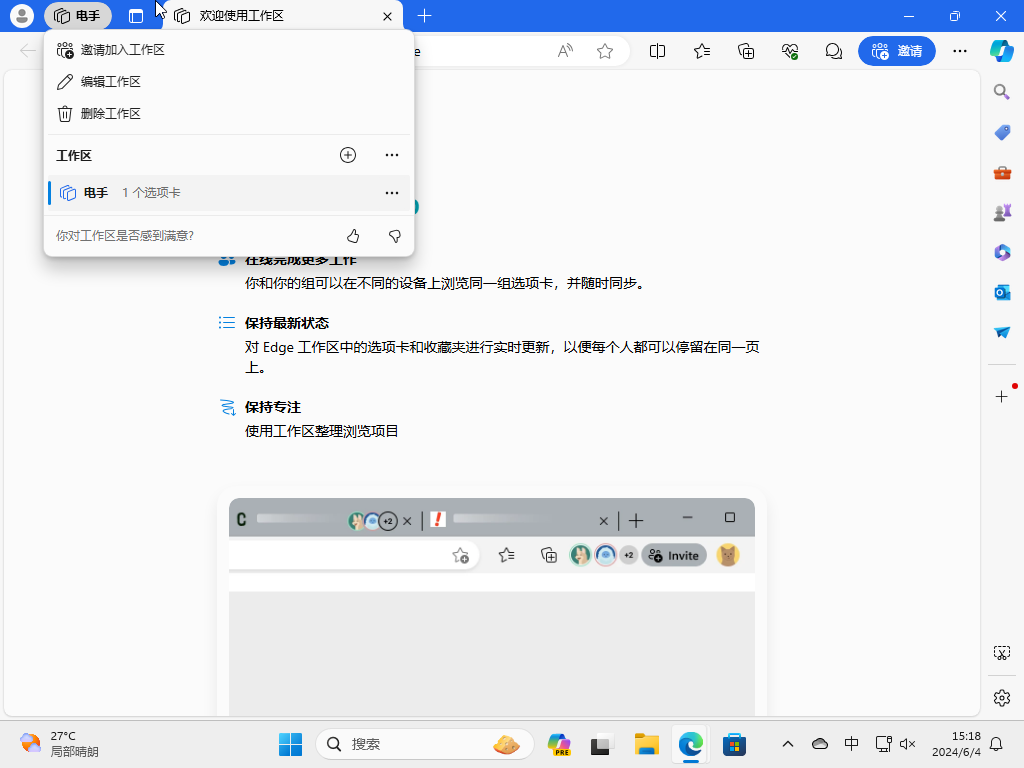Open the Shopping sidebar icon

tap(1002, 132)
